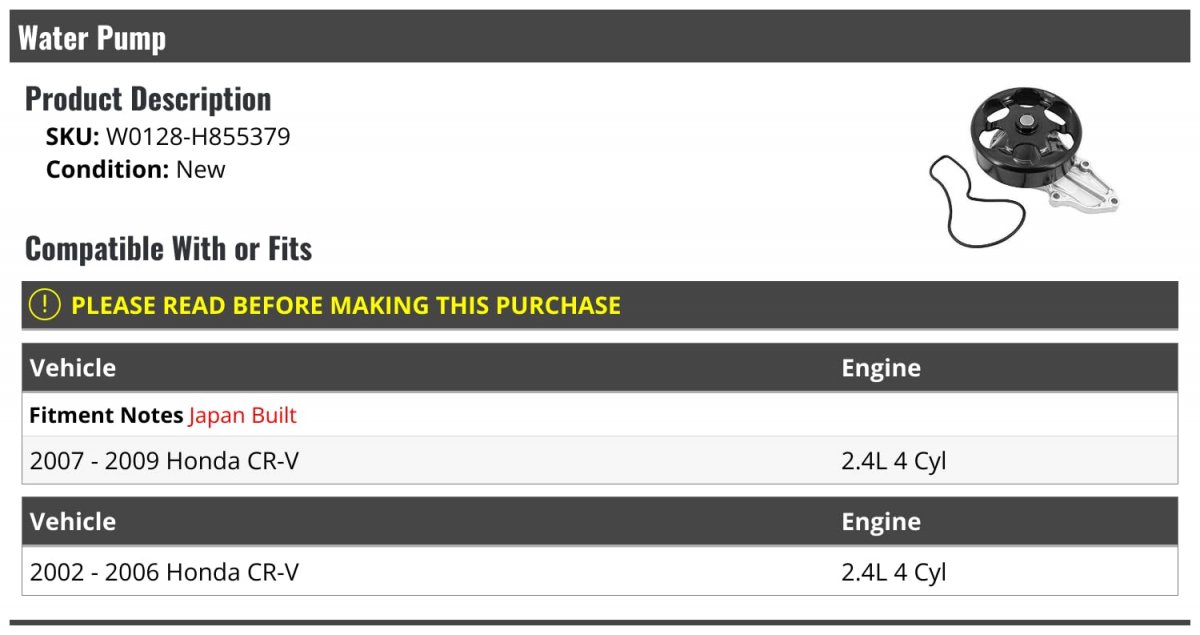Viewport: 1200px width, 635px height.
Task: Click the first Vehicle column header
Action: 73,368
